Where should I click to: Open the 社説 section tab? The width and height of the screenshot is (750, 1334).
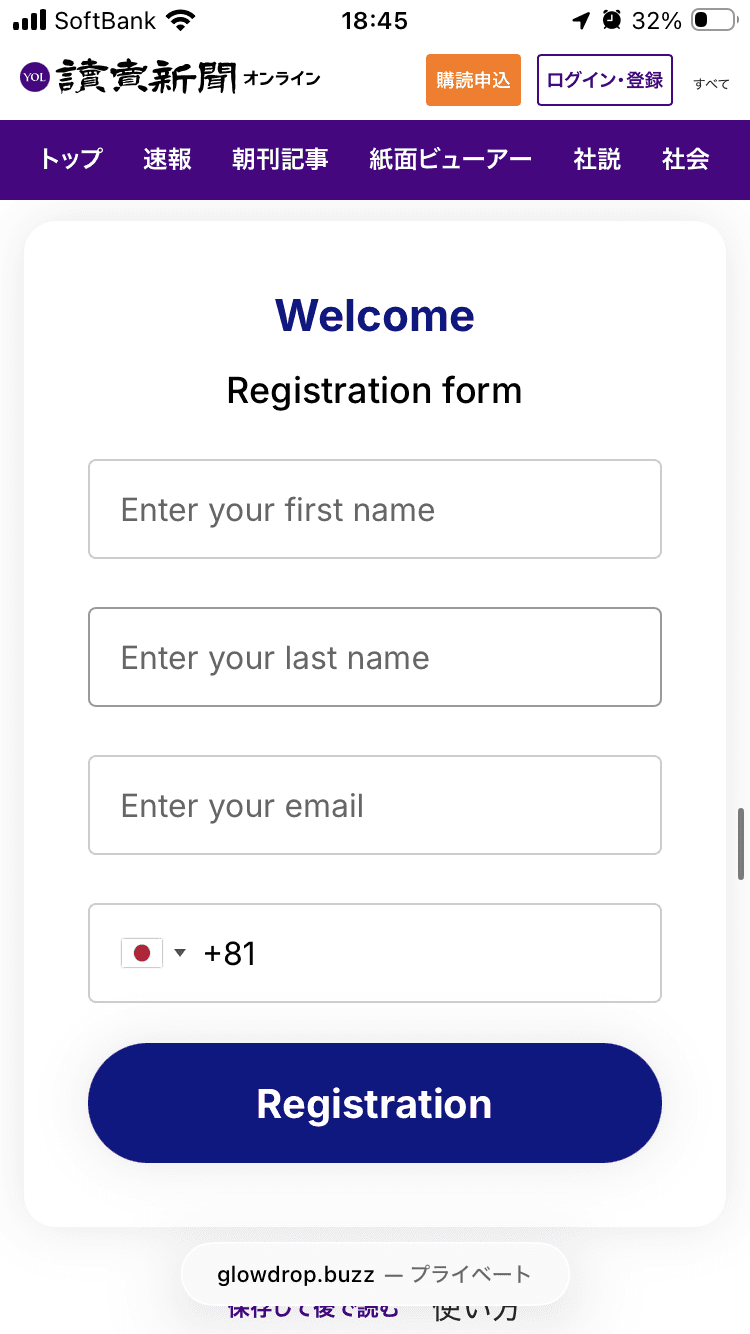coord(597,159)
